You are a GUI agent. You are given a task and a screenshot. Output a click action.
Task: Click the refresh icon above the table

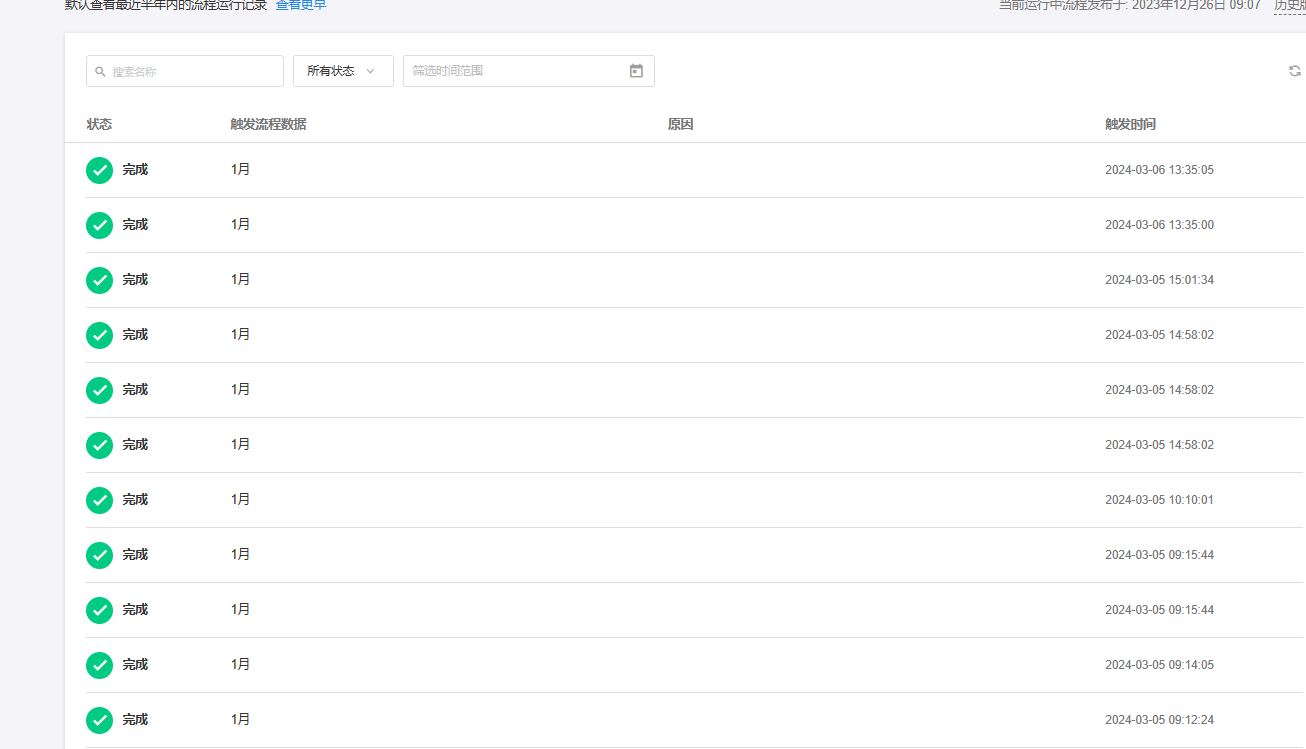(x=1295, y=71)
